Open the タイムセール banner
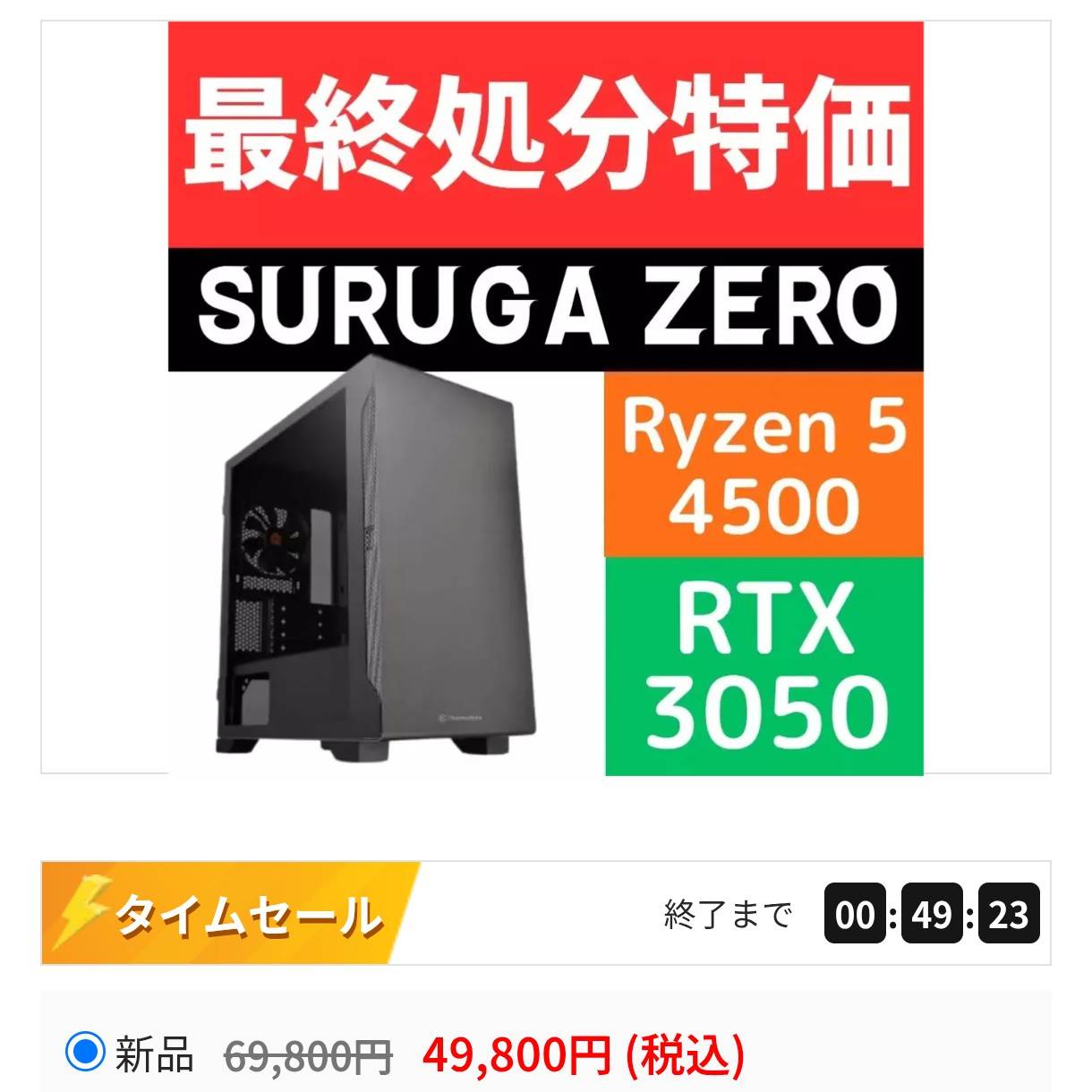 pyautogui.click(x=231, y=913)
